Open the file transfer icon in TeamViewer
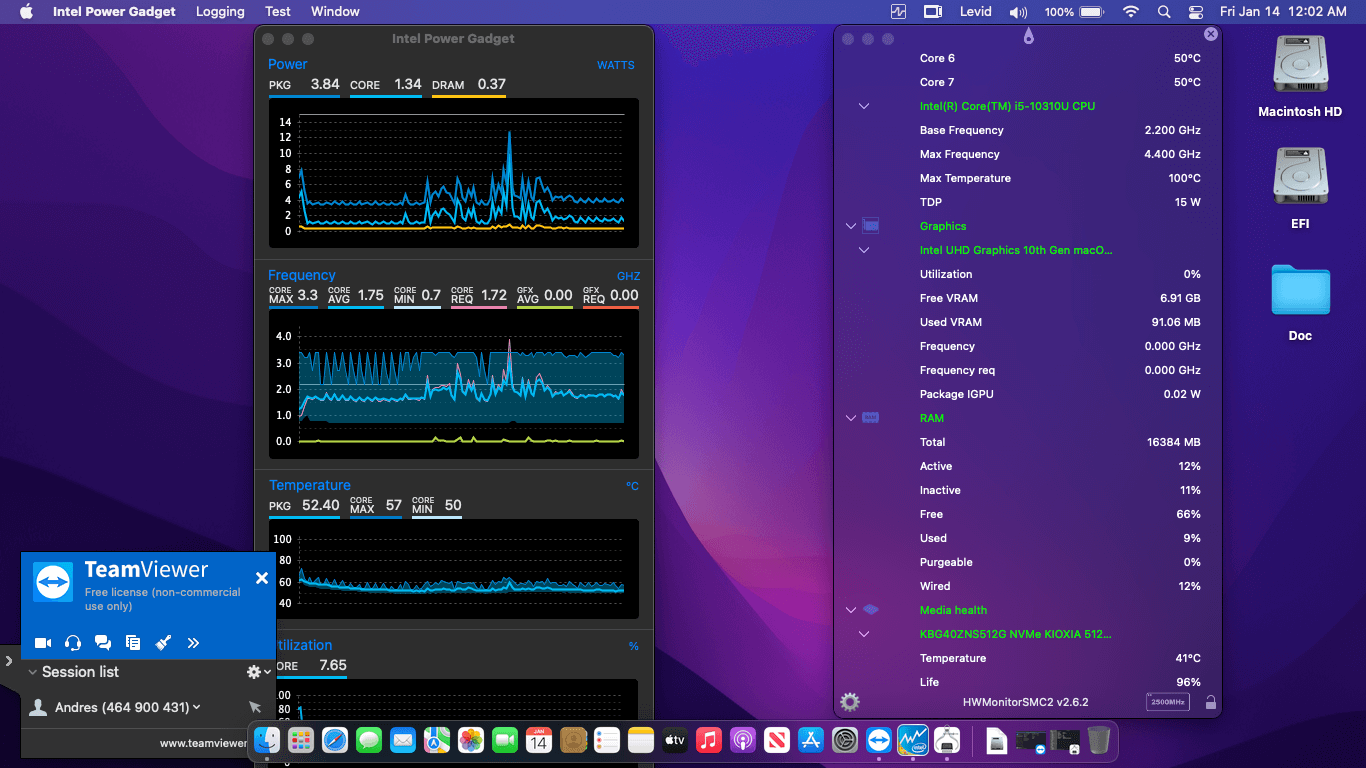1366x768 pixels. tap(133, 643)
